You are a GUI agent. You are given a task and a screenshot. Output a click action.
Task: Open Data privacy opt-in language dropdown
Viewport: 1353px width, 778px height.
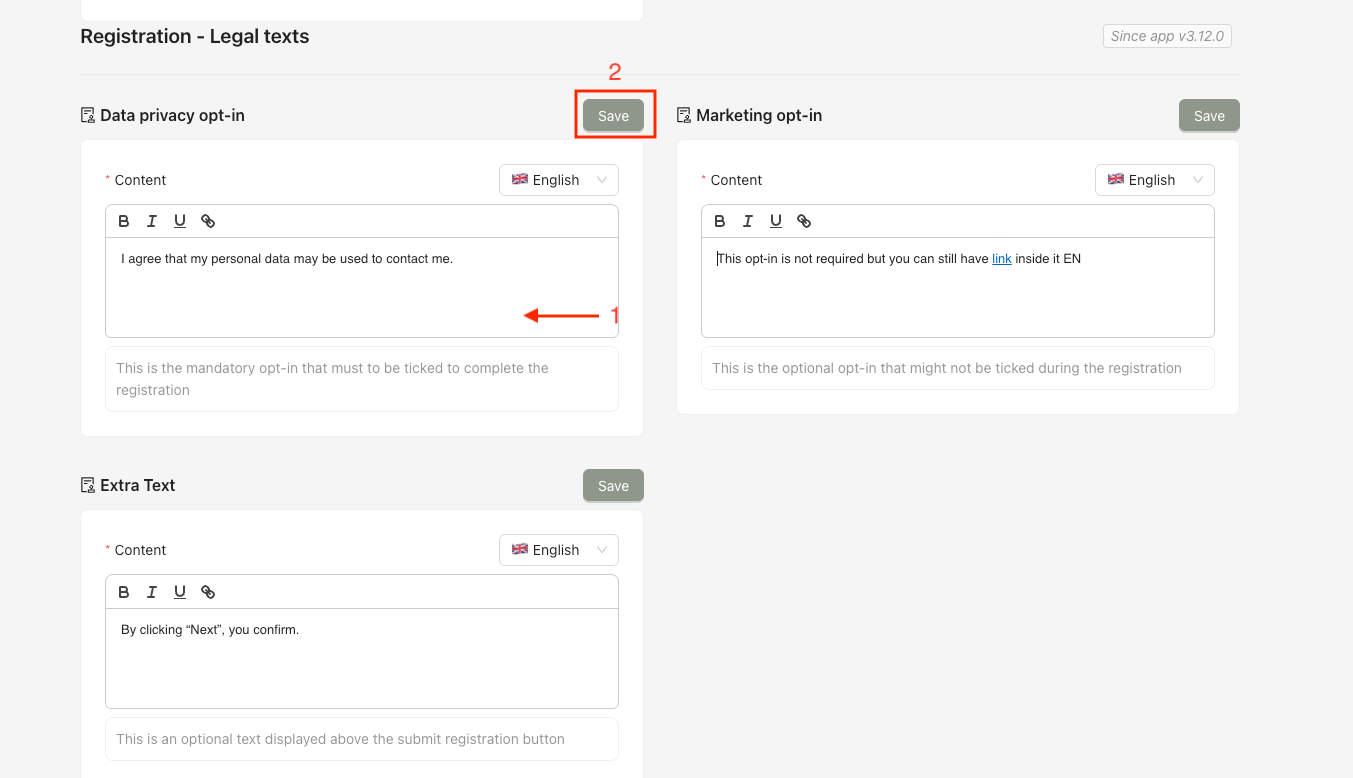coord(559,180)
